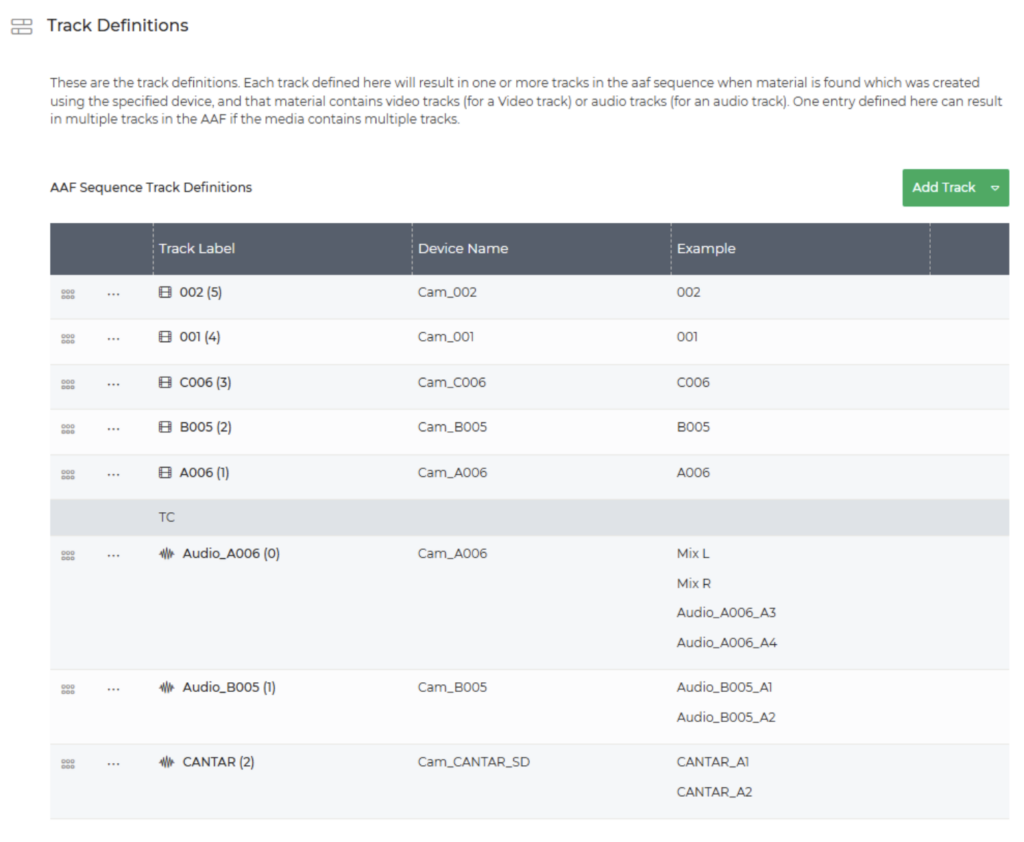Click the Mix L example entry
1024x842 pixels.
point(693,553)
